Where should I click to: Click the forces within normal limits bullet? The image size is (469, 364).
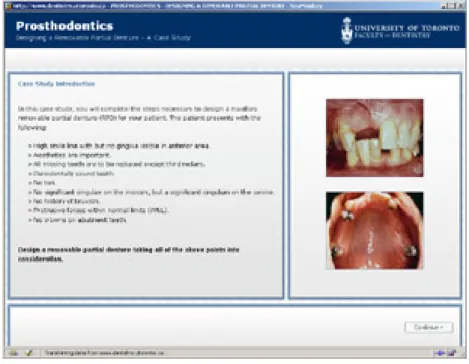point(99,210)
